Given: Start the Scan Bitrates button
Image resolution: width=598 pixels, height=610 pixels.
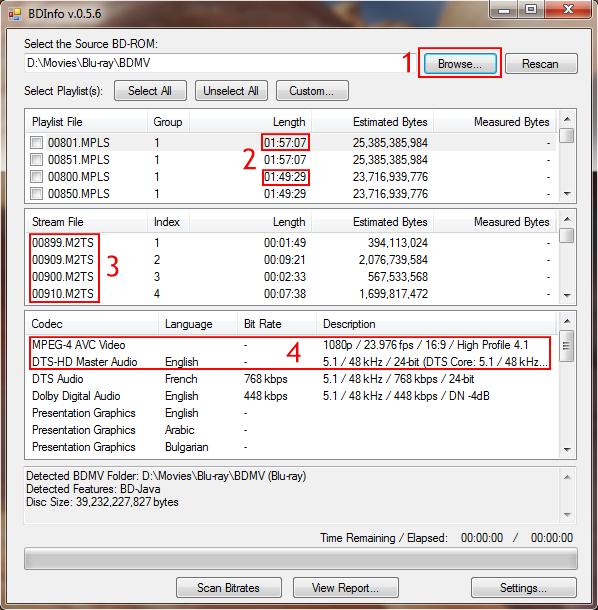Looking at the screenshot, I should click(229, 587).
